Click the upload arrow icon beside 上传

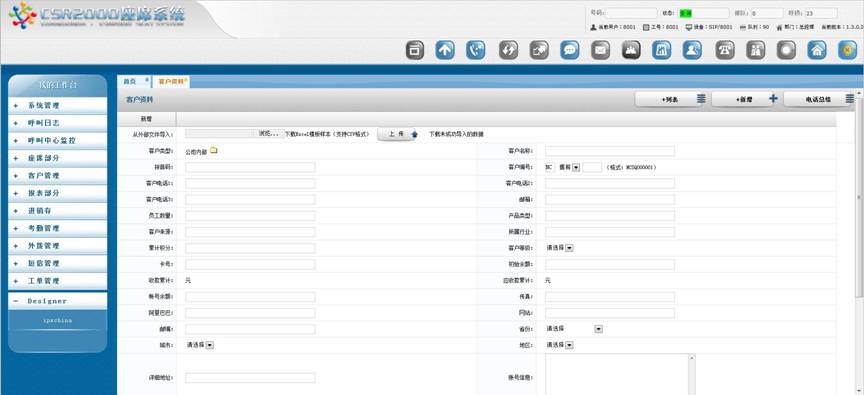[414, 134]
